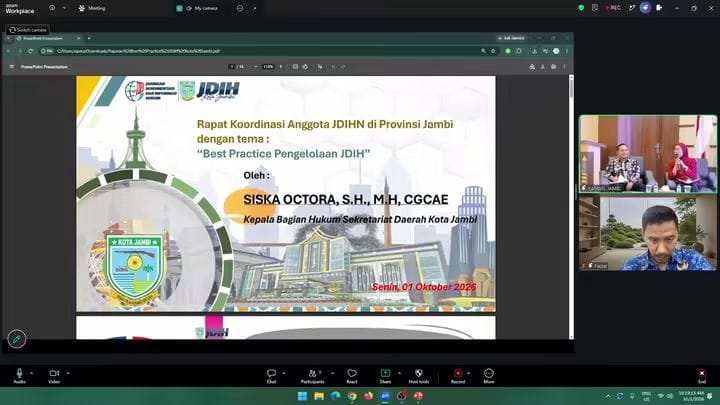Expand recording options arrow beside Record
Viewport: 720px width, 405px height.
[x=468, y=373]
